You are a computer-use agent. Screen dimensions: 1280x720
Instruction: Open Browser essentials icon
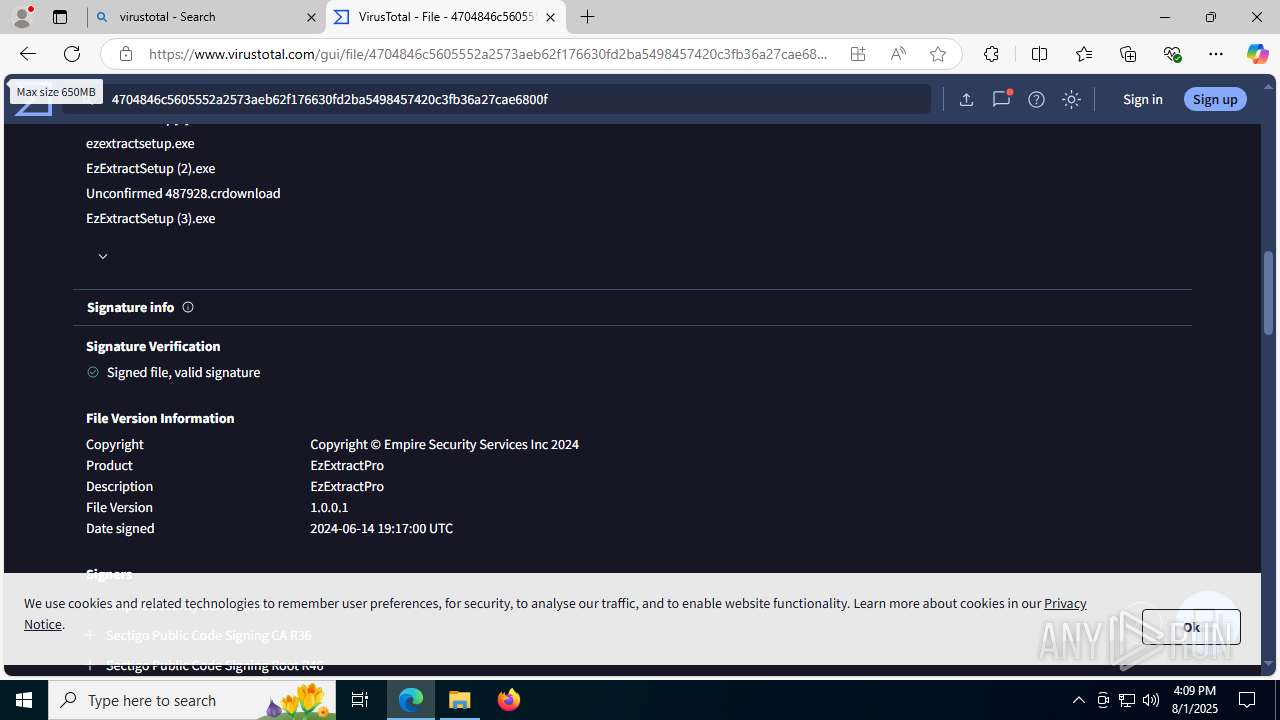pos(1172,54)
